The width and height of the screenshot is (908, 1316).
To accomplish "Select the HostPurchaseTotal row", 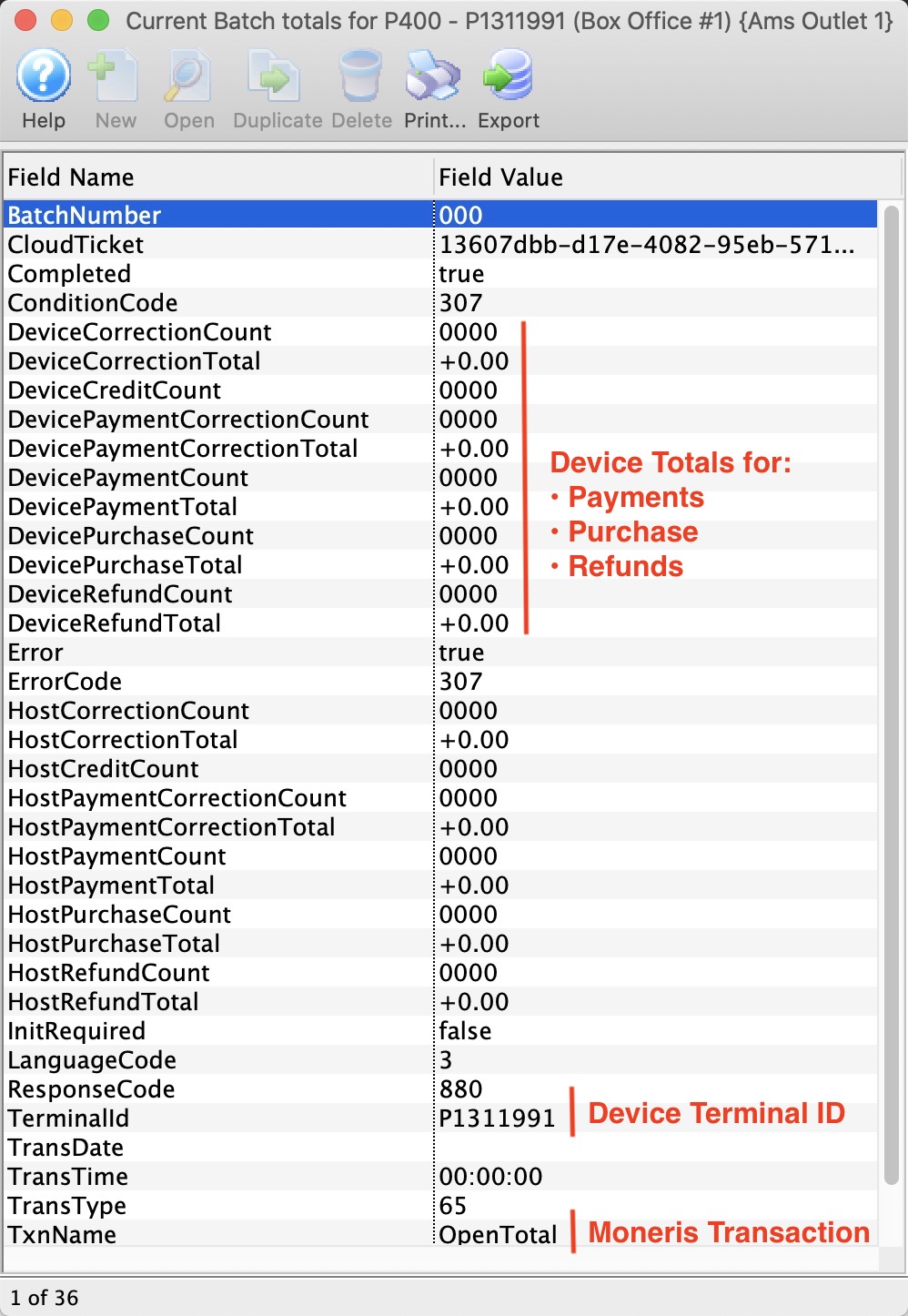I will [440, 943].
